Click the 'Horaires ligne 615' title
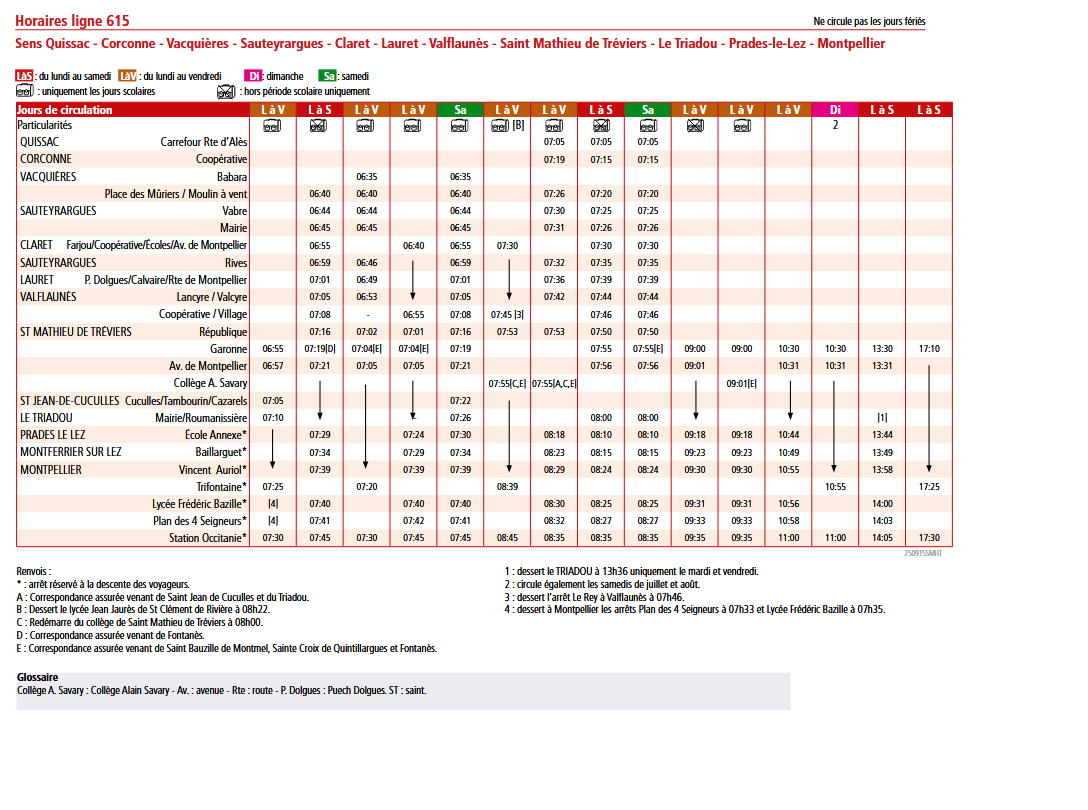The image size is (1088, 810). point(72,21)
